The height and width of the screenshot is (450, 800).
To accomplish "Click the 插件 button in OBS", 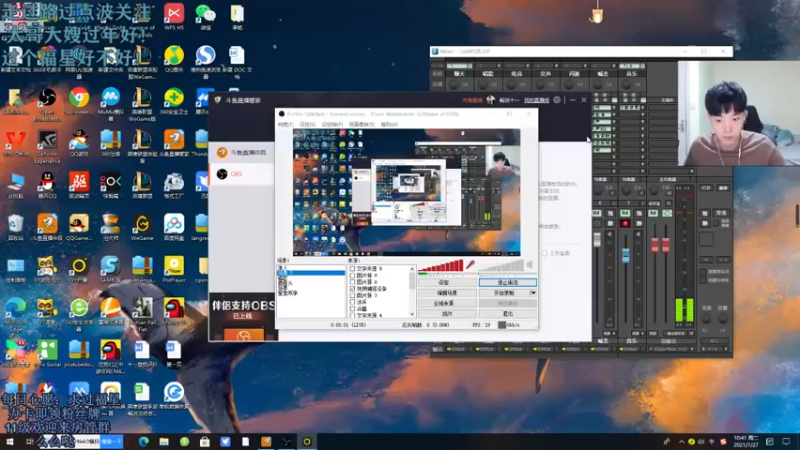I will (447, 314).
